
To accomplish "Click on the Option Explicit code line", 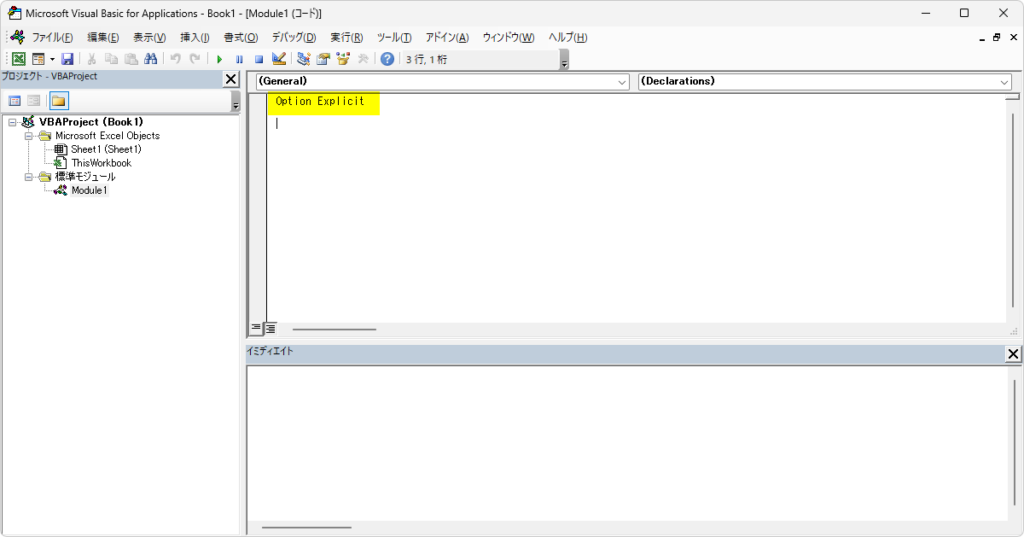I will [319, 101].
